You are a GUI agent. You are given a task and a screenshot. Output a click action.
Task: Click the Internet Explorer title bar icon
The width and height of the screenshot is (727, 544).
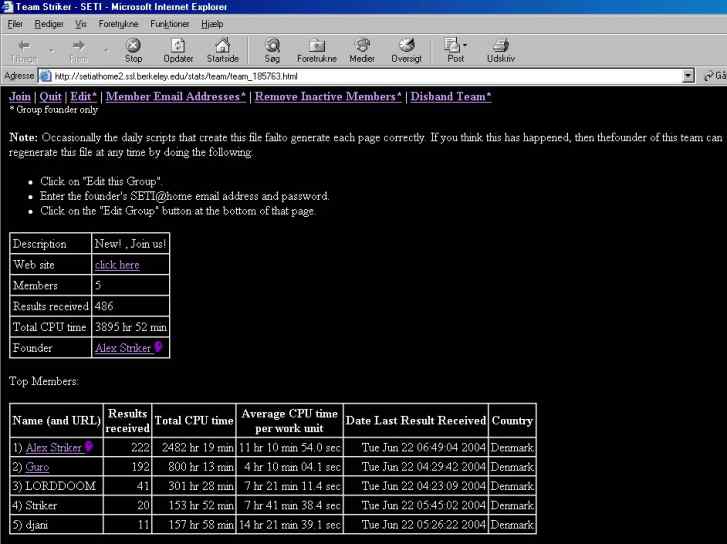(x=7, y=6)
